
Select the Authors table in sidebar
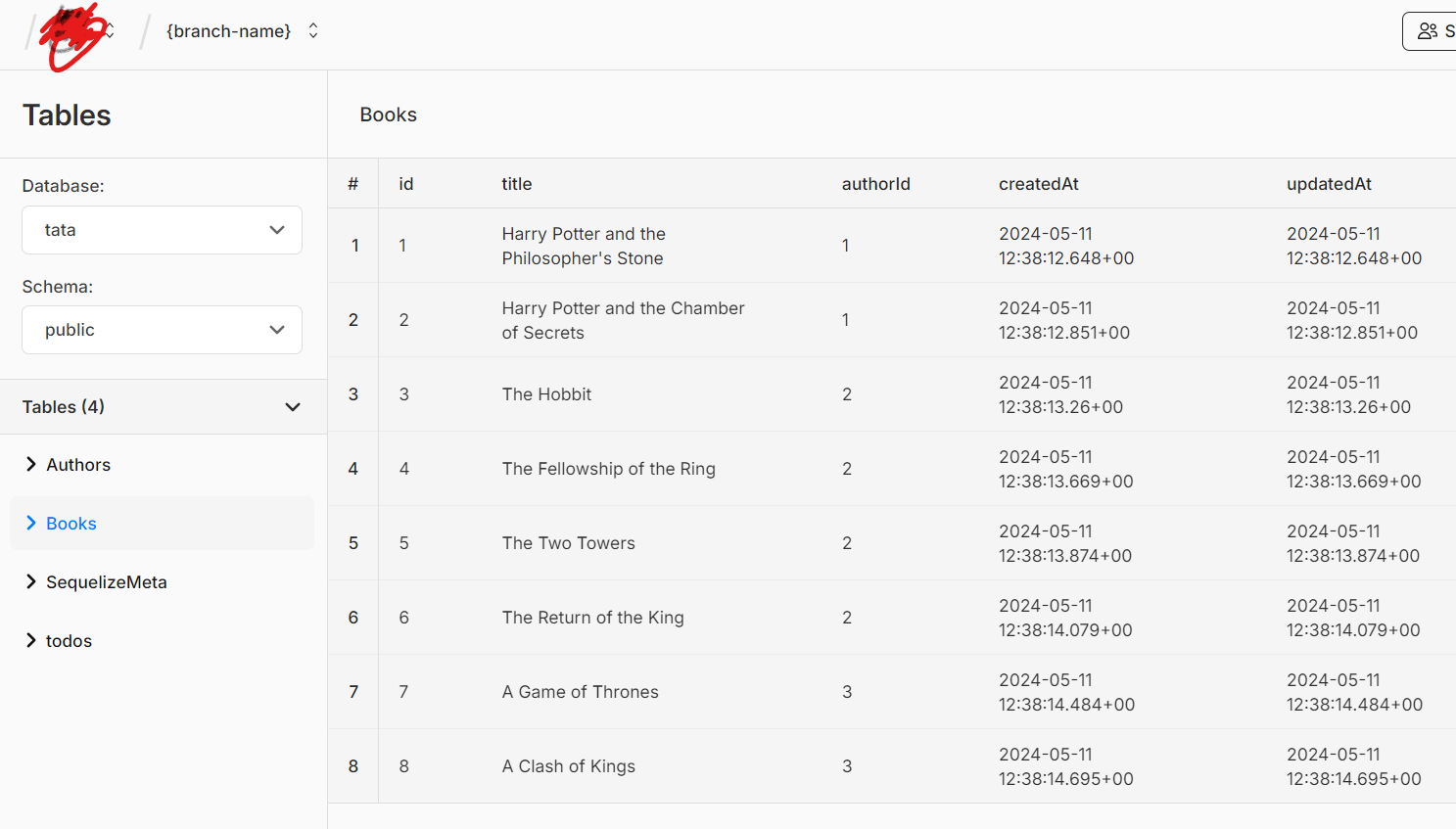78,465
